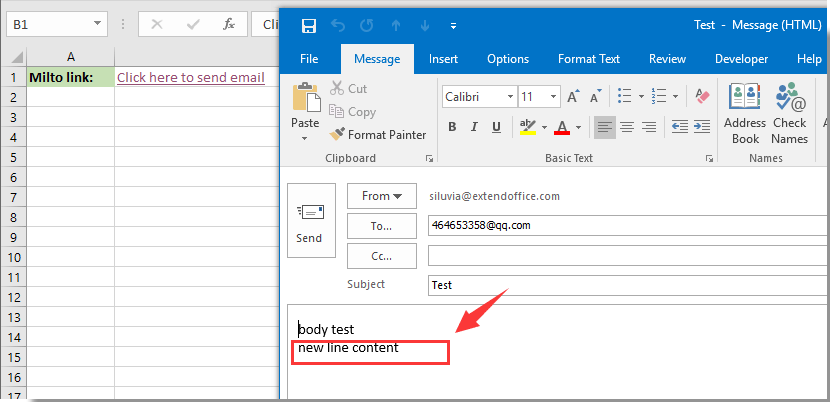The image size is (830, 402).
Task: Switch to the Message tab
Action: point(377,59)
